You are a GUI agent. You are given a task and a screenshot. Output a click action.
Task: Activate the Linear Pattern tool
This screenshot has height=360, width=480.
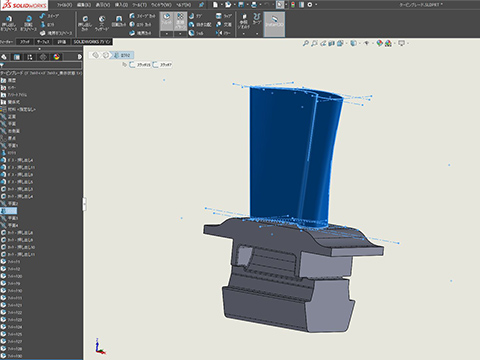point(180,21)
